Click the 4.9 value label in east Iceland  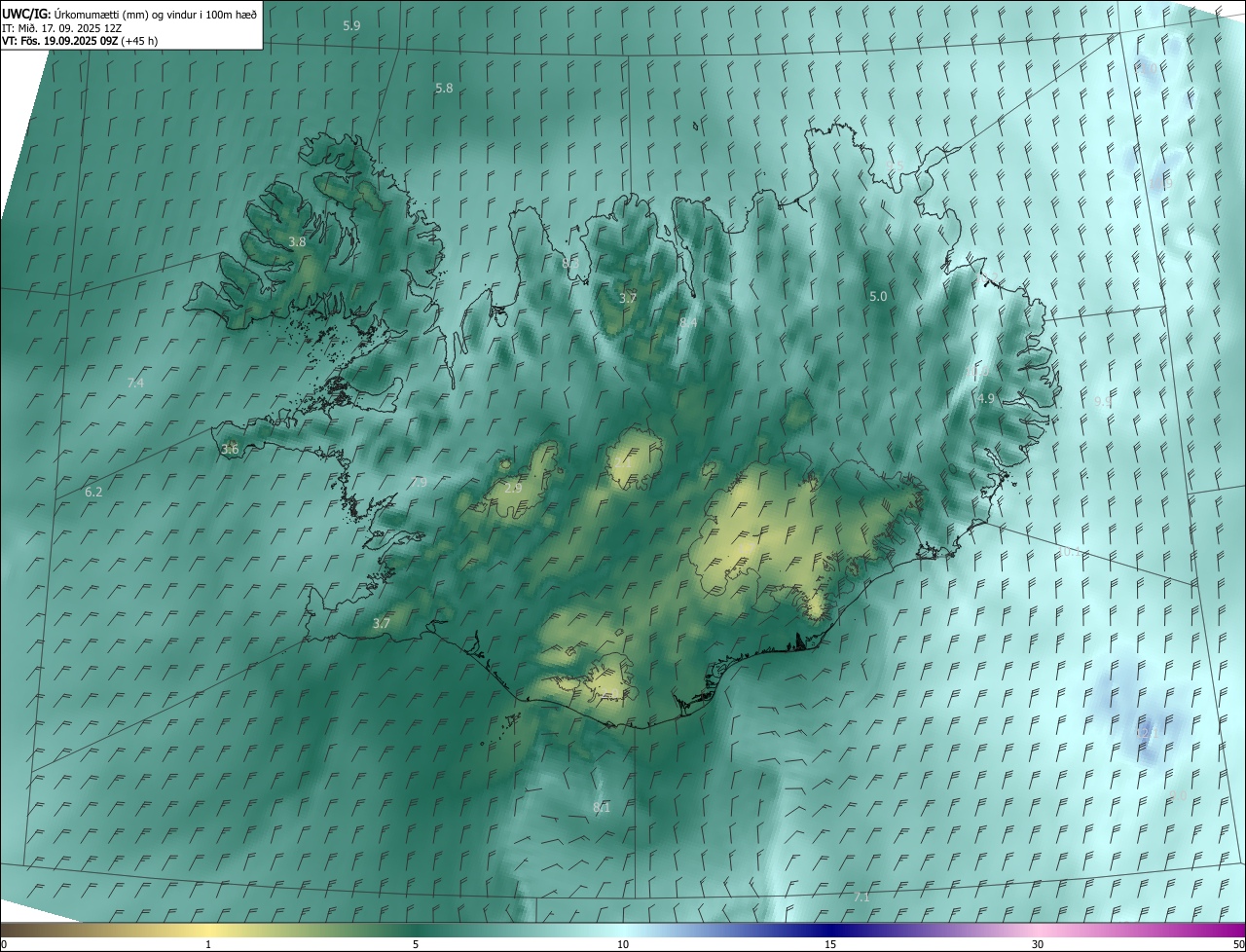pyautogui.click(x=986, y=399)
